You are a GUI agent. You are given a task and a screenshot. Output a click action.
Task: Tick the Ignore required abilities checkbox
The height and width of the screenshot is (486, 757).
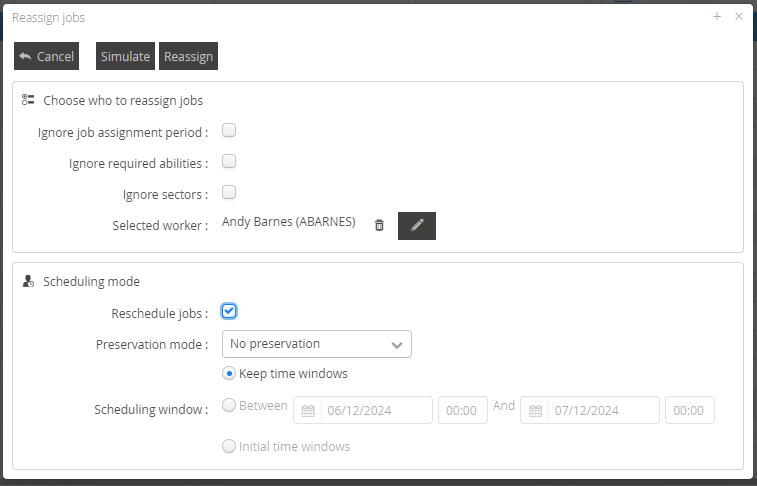229,161
